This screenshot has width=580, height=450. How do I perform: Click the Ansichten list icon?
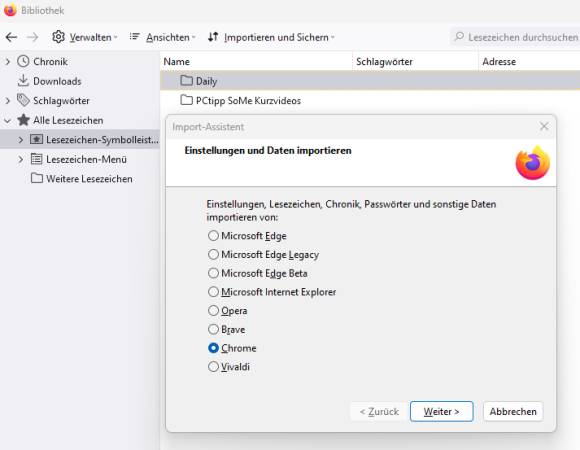(x=134, y=36)
